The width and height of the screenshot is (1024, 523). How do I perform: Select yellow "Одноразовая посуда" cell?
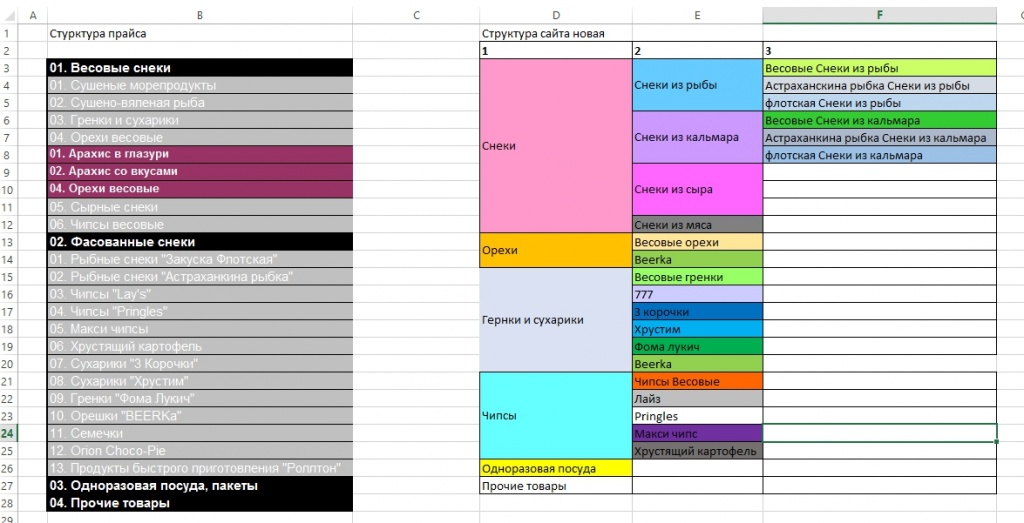556,468
